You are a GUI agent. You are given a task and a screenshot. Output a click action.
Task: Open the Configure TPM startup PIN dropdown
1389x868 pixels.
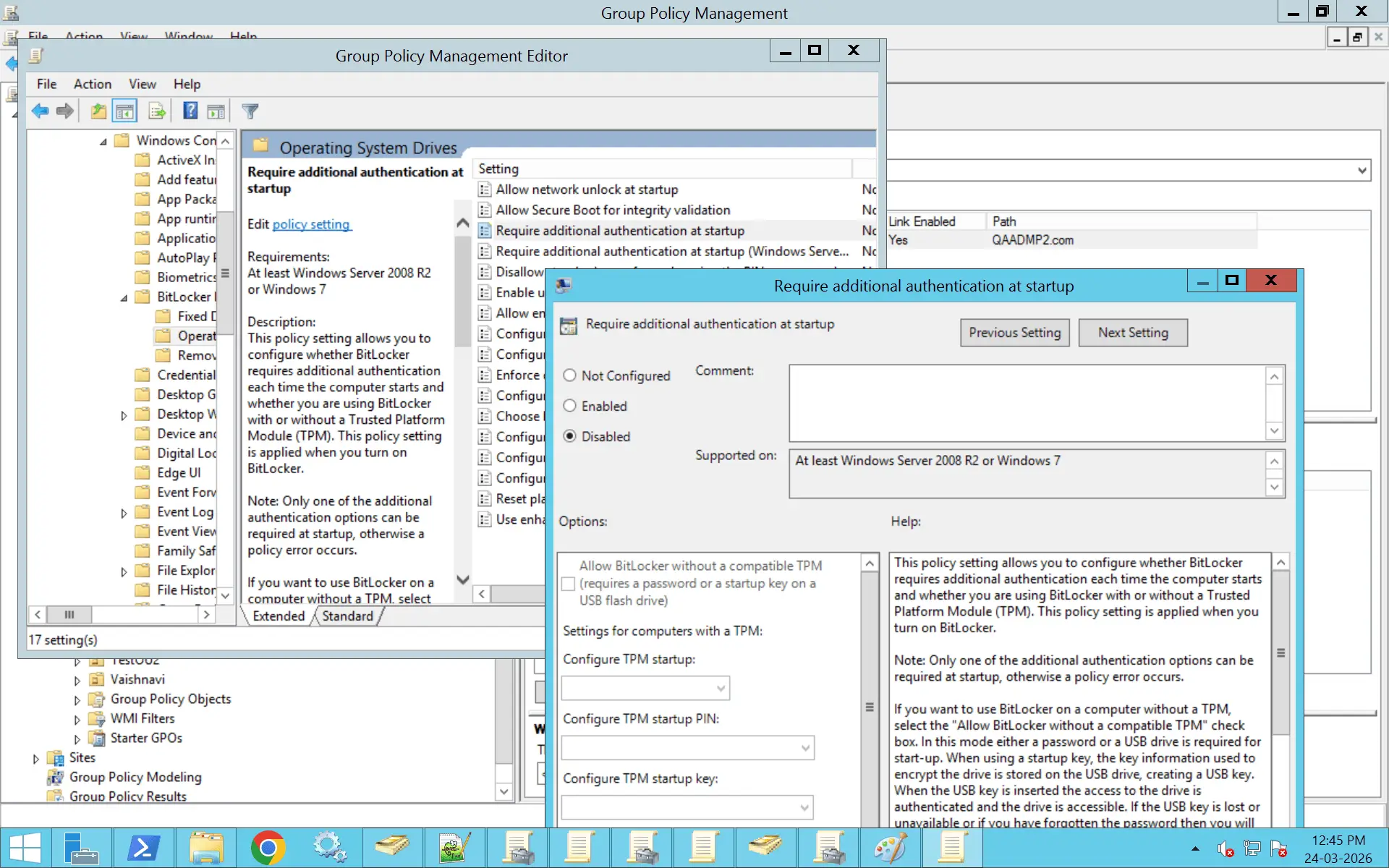pos(805,748)
